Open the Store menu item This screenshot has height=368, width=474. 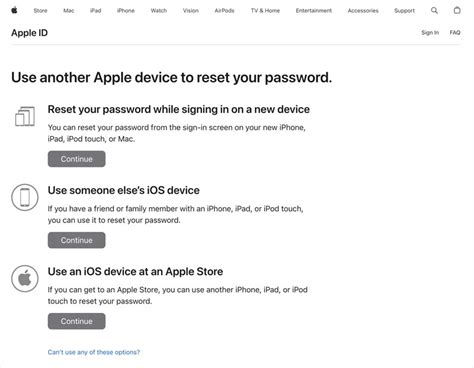point(40,11)
